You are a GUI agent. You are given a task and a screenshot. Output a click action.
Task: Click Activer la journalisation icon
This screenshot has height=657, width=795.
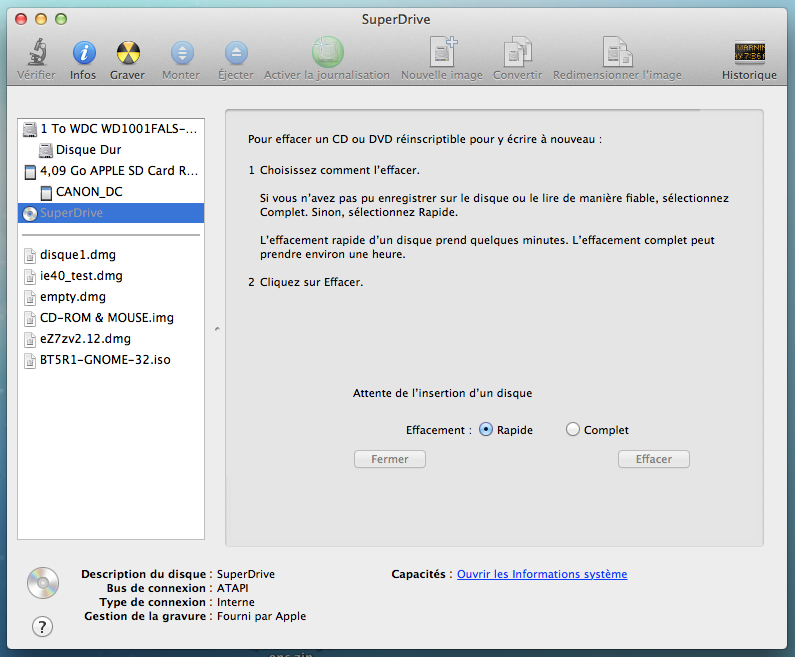click(x=328, y=52)
